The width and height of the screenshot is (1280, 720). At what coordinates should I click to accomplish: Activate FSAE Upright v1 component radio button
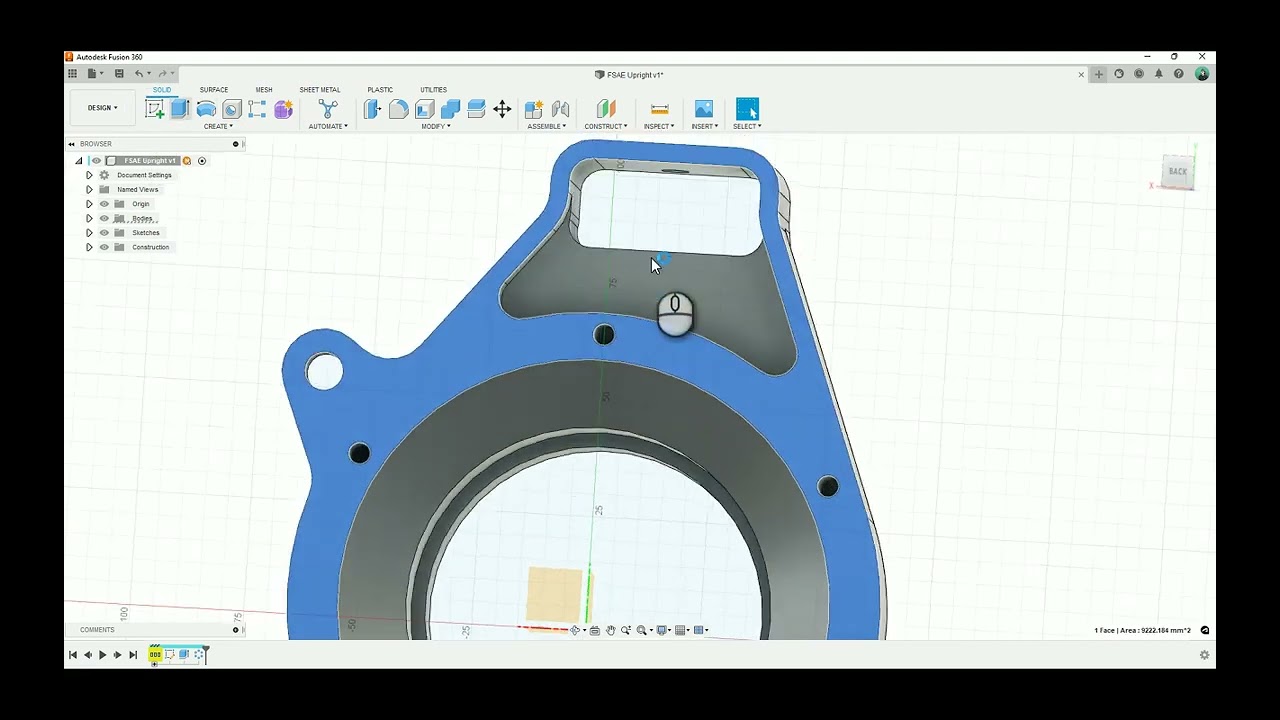pyautogui.click(x=202, y=161)
